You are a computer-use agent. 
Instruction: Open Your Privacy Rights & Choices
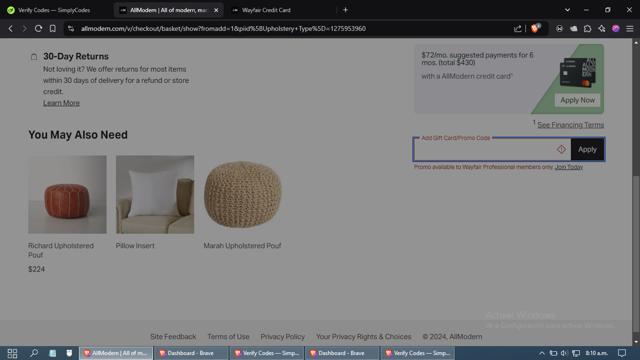click(363, 337)
